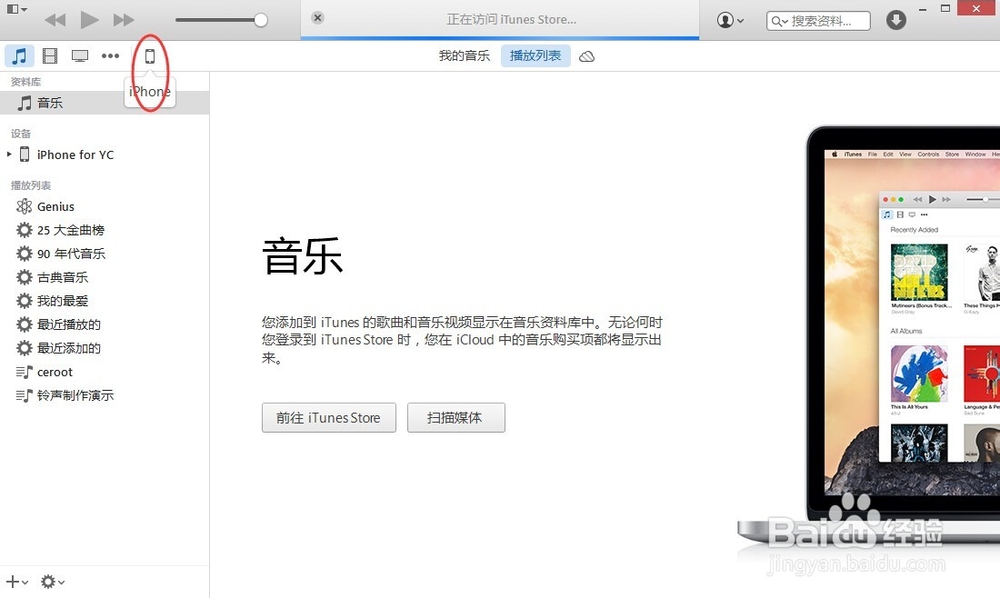The width and height of the screenshot is (1000, 598).
Task: Open the account user dropdown
Action: pos(730,20)
